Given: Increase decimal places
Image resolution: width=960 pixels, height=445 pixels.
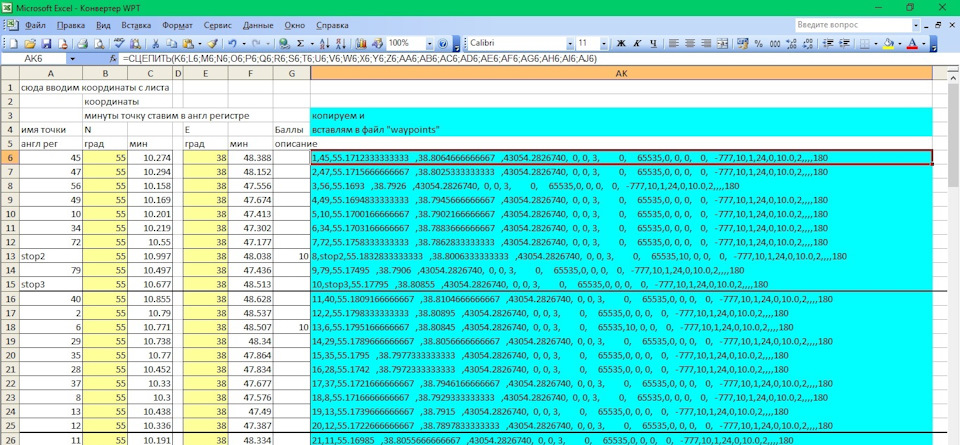Looking at the screenshot, I should click(x=791, y=44).
